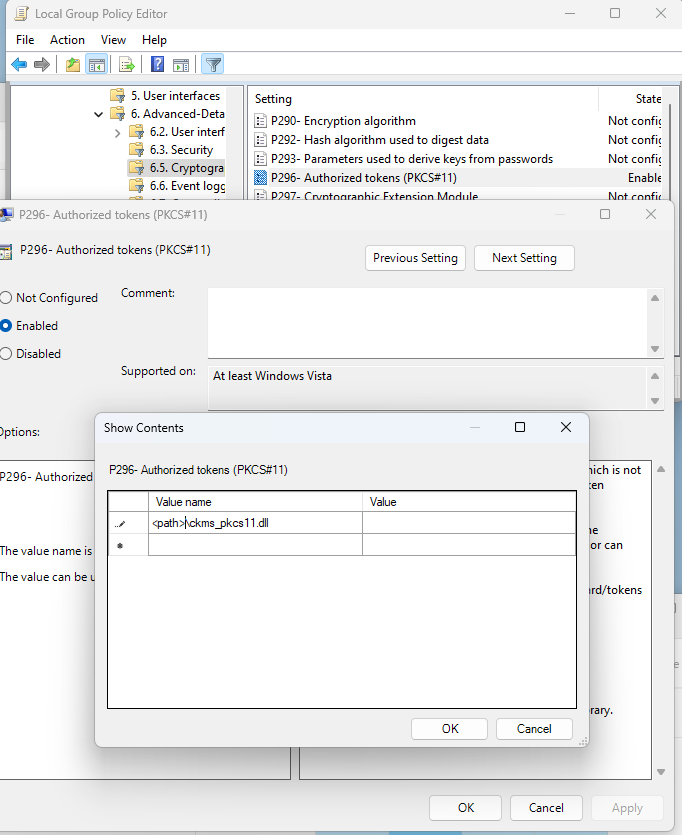Click the Back arrow toolbar icon

pyautogui.click(x=19, y=65)
